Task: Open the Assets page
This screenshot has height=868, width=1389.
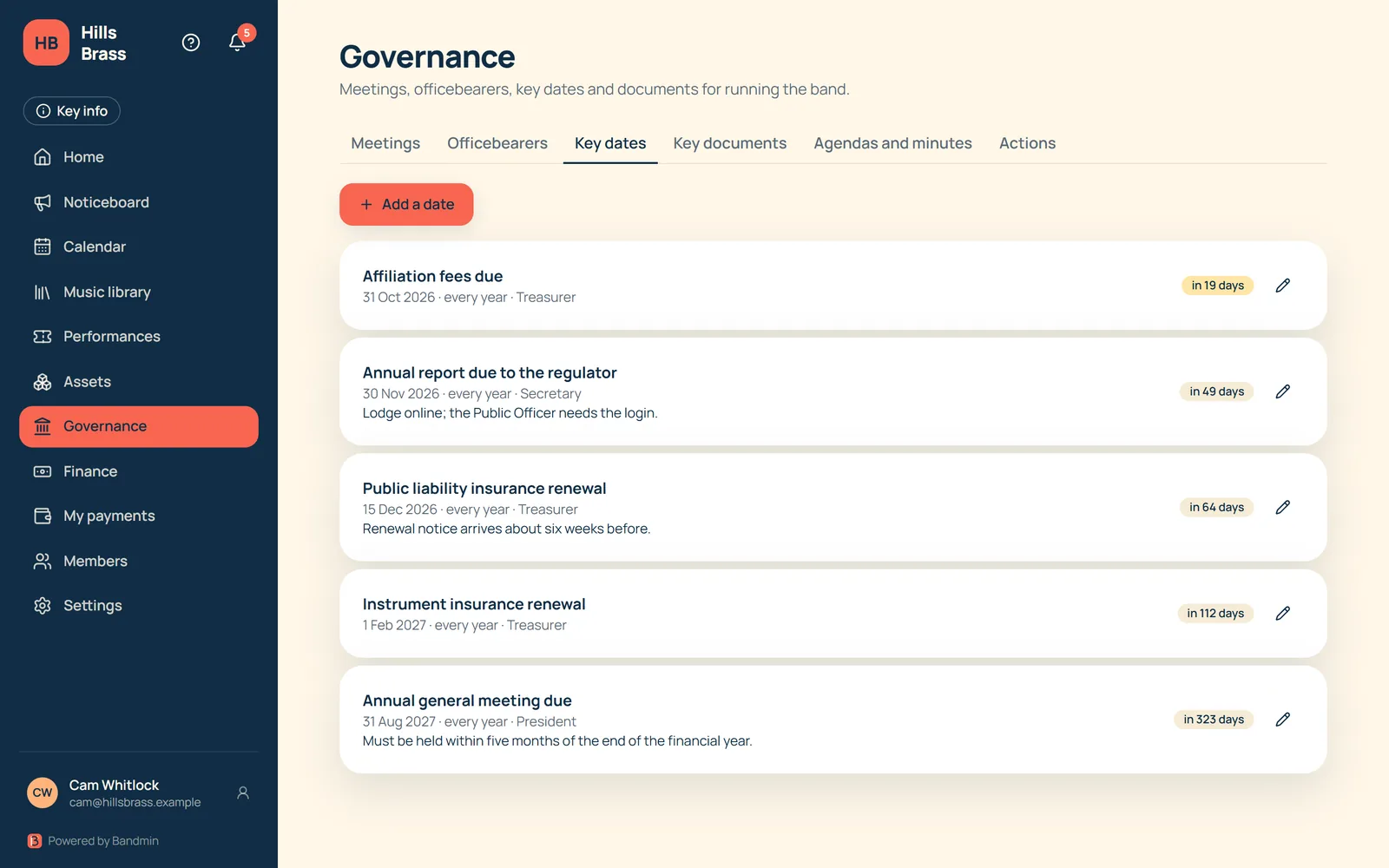Action: coord(139,382)
